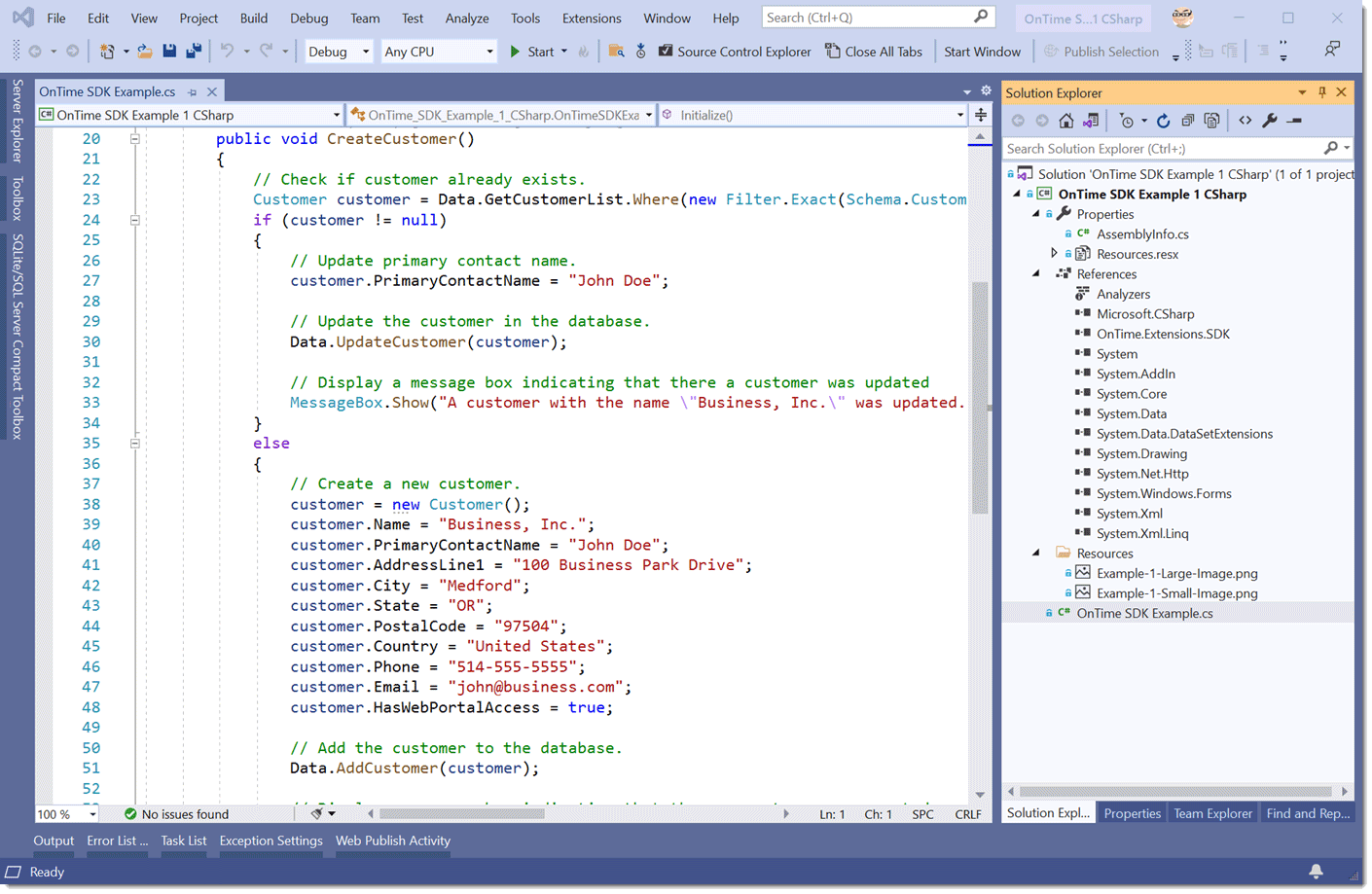
Task: Open the Debug menu
Action: tap(308, 18)
